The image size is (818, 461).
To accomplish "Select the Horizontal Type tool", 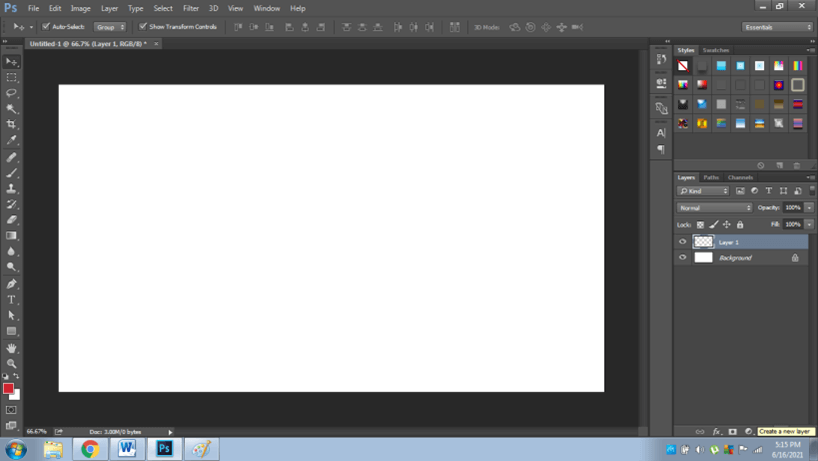I will [x=12, y=300].
